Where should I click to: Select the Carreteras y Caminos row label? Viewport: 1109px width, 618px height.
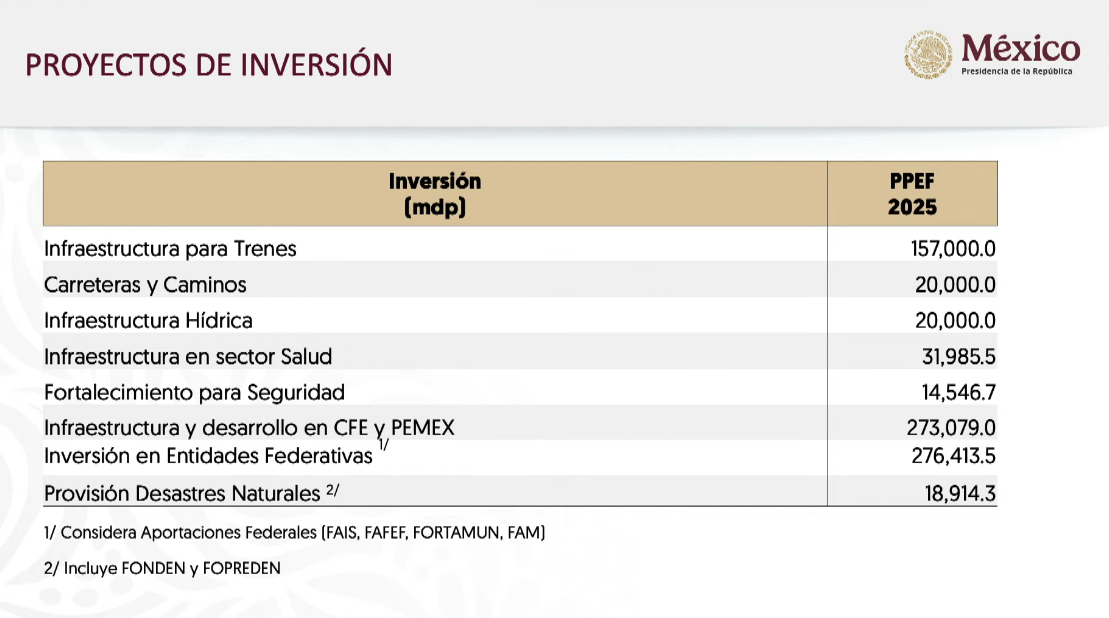click(145, 285)
